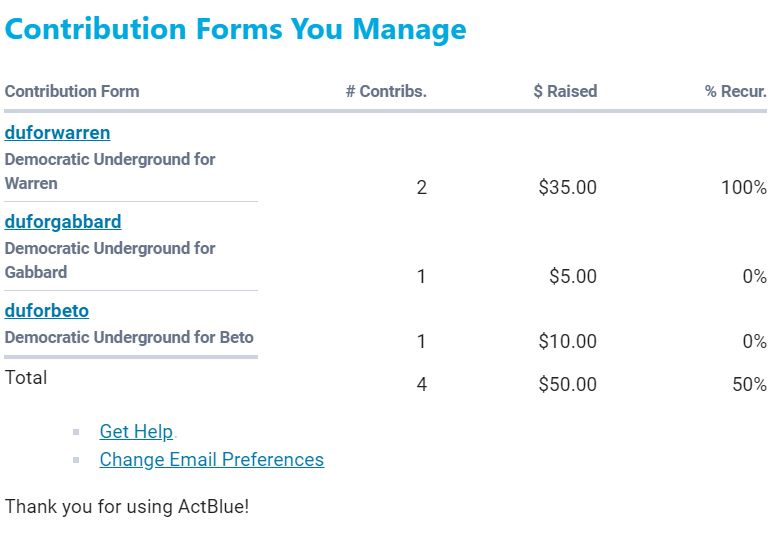782x541 pixels.
Task: Click the Thank you for using ActBlue text
Action: (x=126, y=507)
